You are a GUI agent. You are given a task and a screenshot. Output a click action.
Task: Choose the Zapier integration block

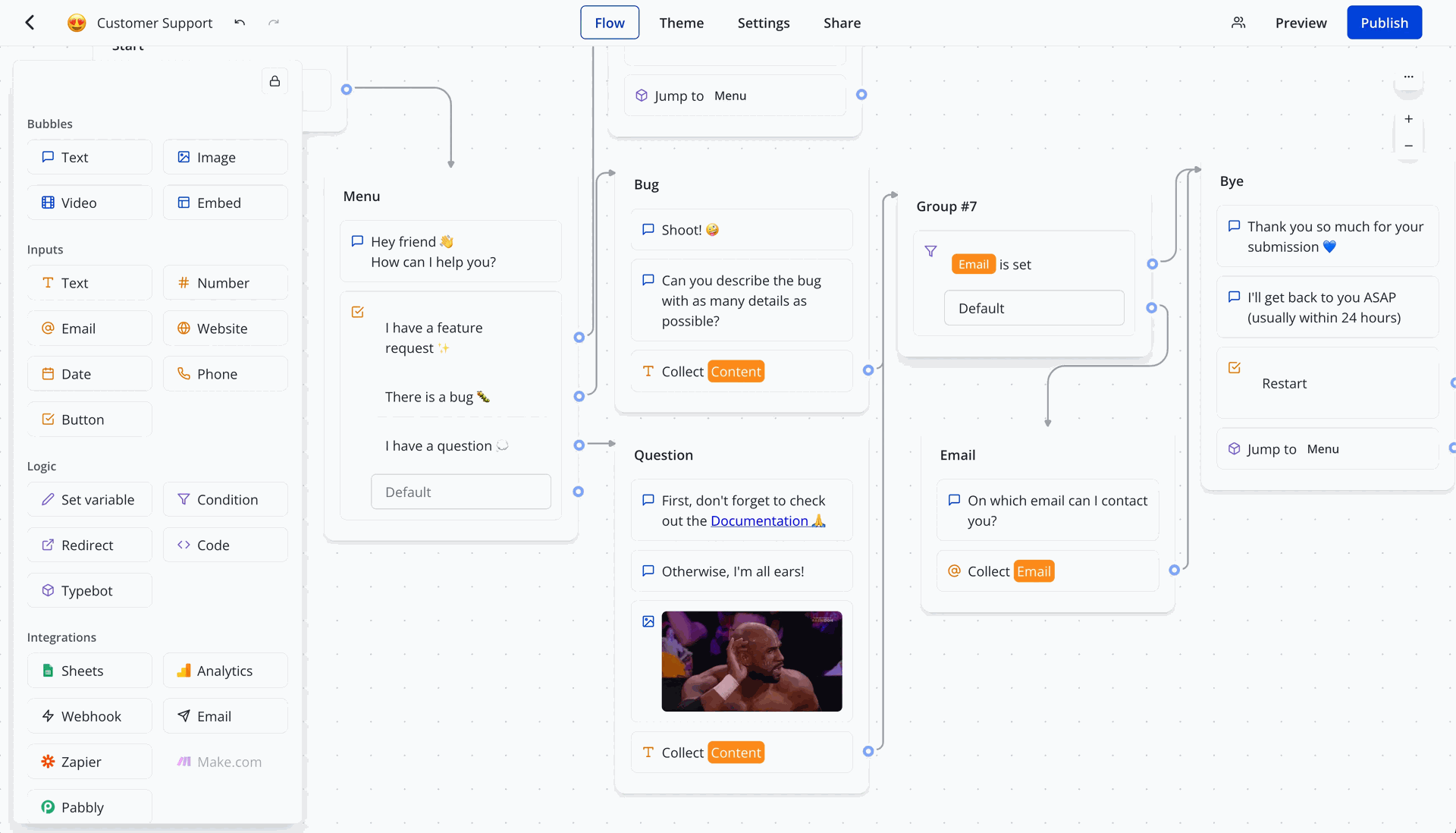(x=89, y=762)
